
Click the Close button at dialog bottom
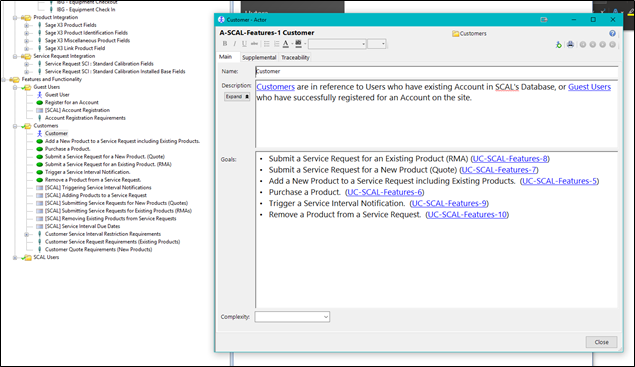coord(601,342)
